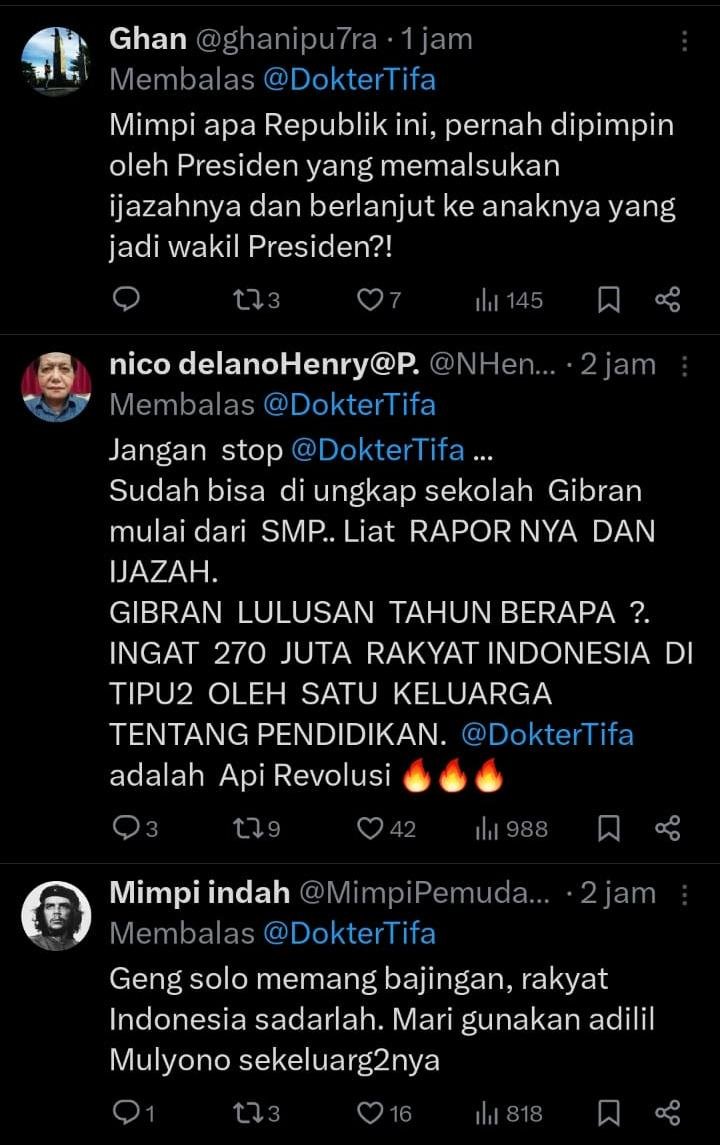Reply to nico delanoHenry's tweet
The image size is (720, 1145).
point(124,828)
